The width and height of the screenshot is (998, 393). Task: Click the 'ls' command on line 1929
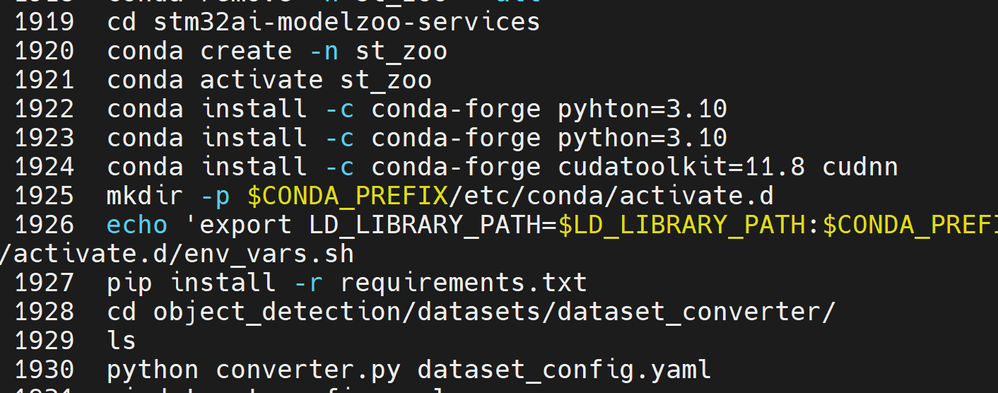122,339
